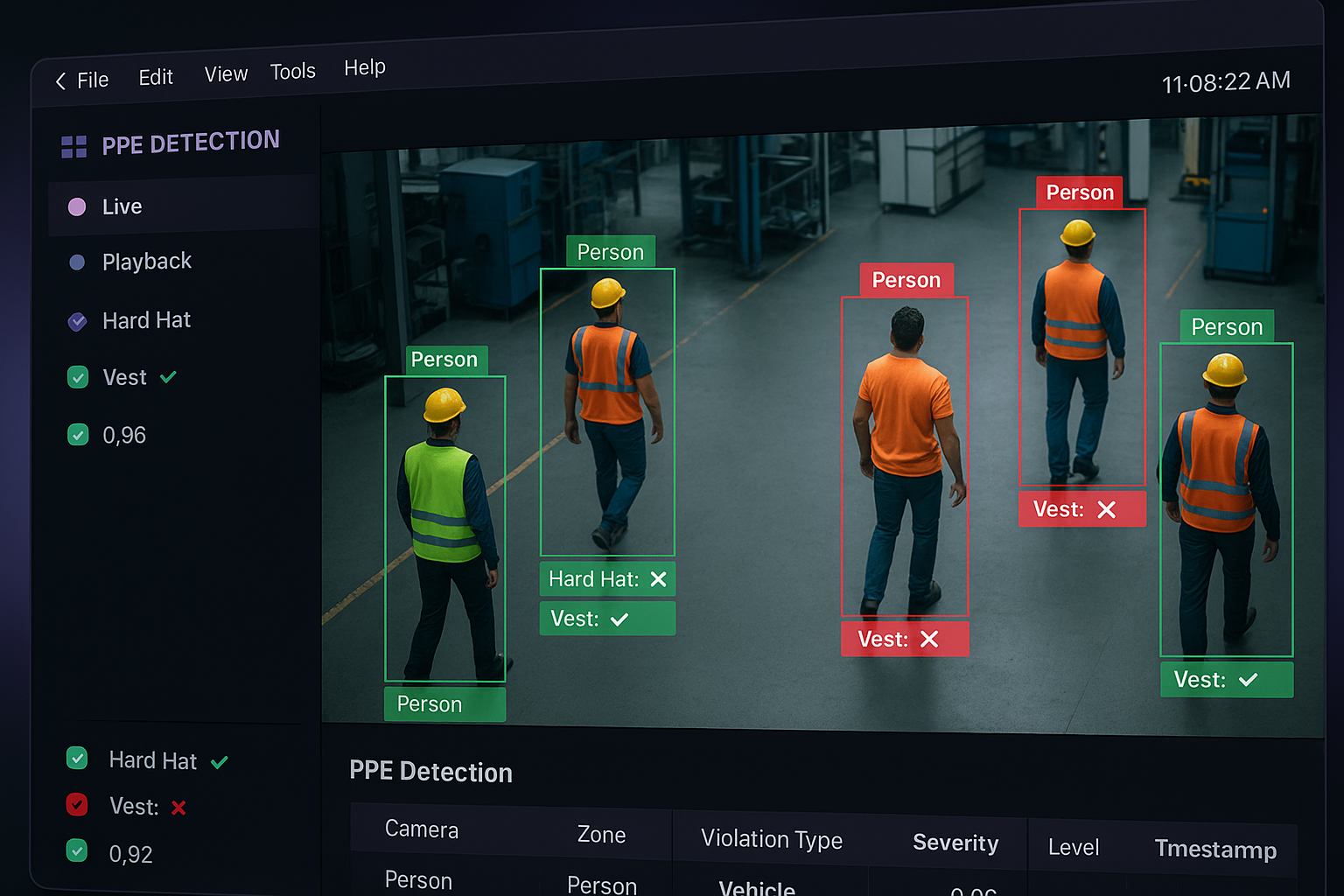Click the PPE Detection grid icon
The height and width of the screenshot is (896, 1344).
(x=73, y=147)
